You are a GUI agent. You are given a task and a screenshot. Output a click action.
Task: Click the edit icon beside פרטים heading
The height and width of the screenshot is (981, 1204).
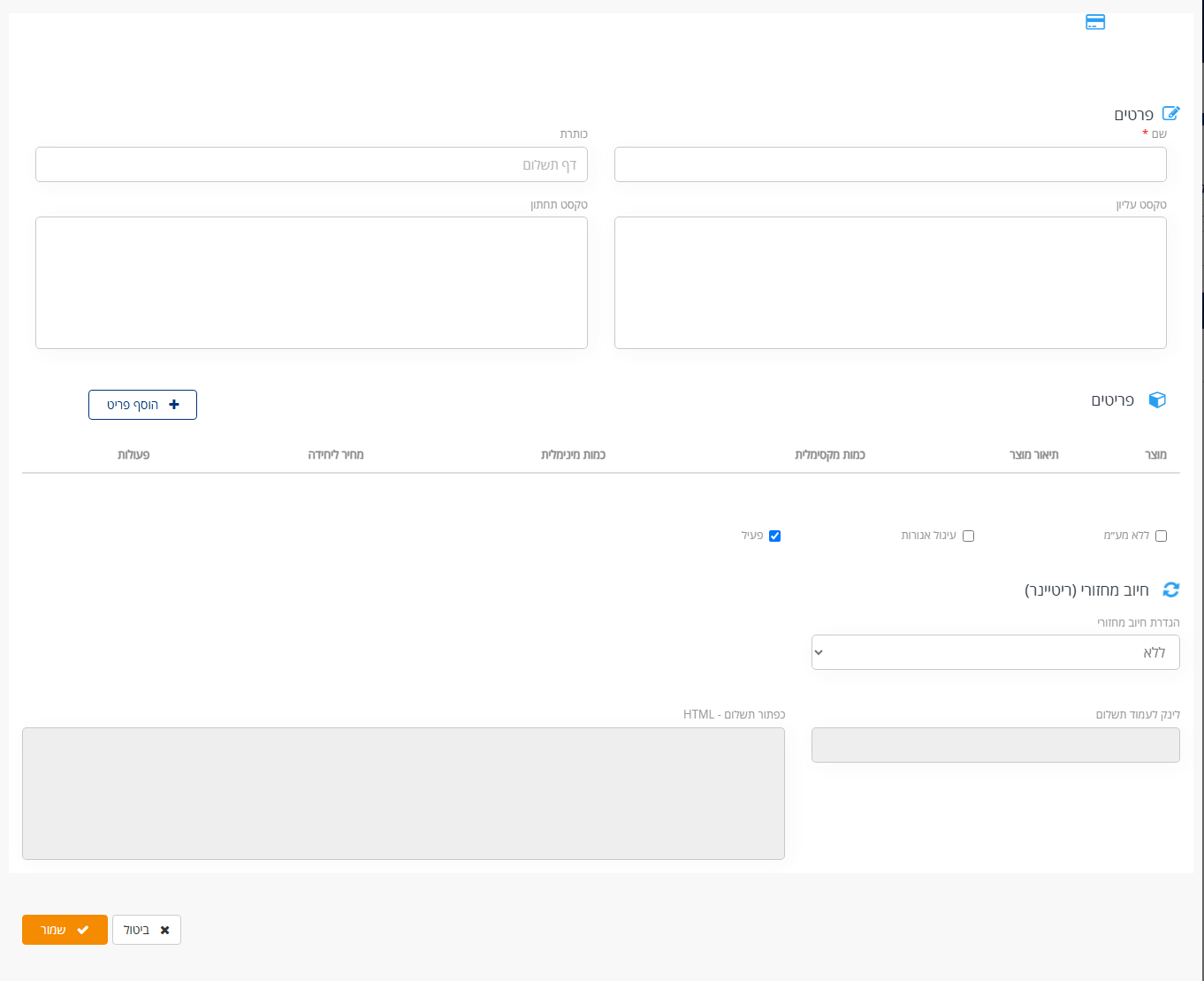click(x=1170, y=113)
